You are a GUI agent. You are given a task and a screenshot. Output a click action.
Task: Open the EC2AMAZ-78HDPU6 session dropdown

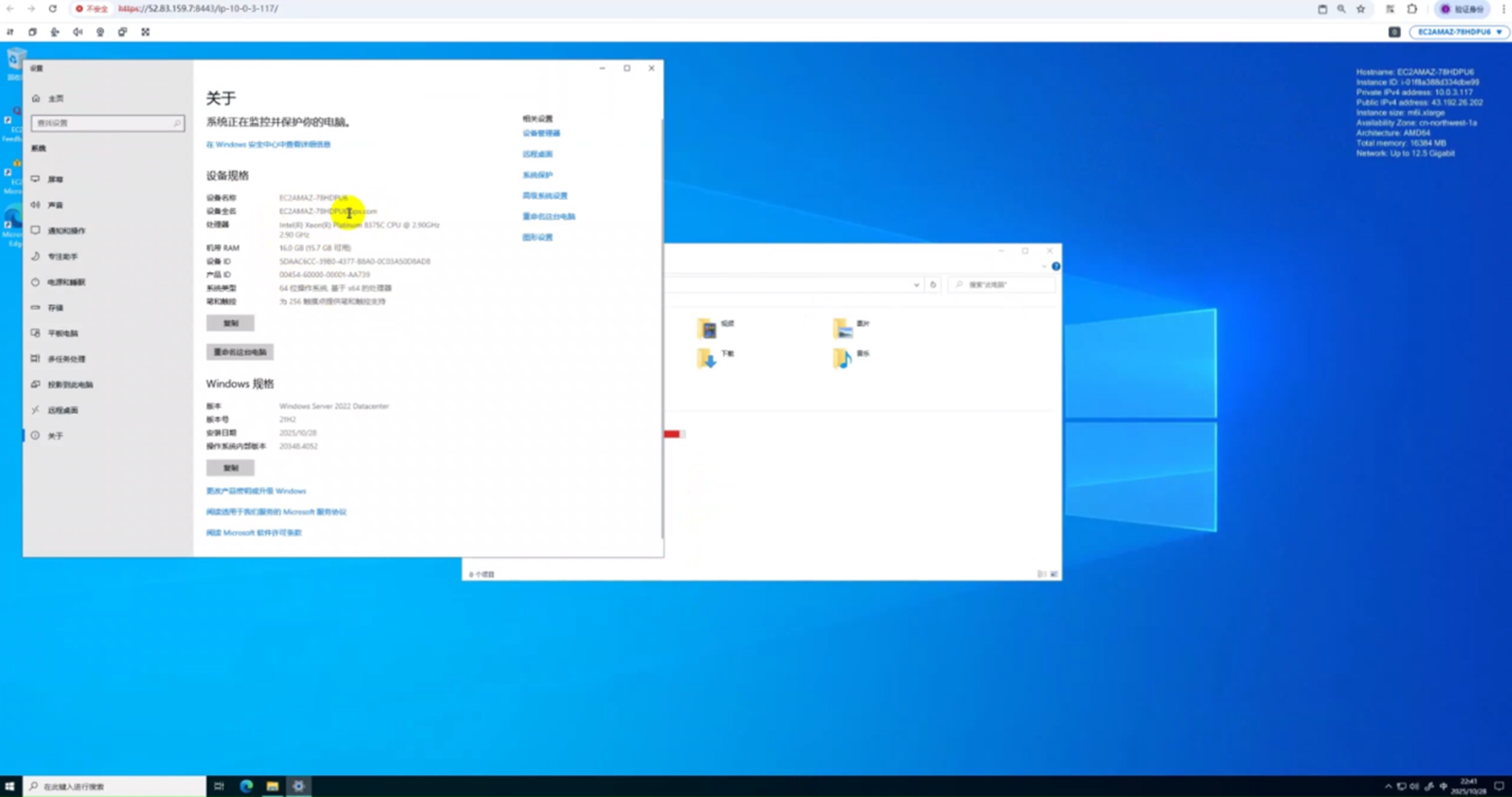[x=1459, y=32]
